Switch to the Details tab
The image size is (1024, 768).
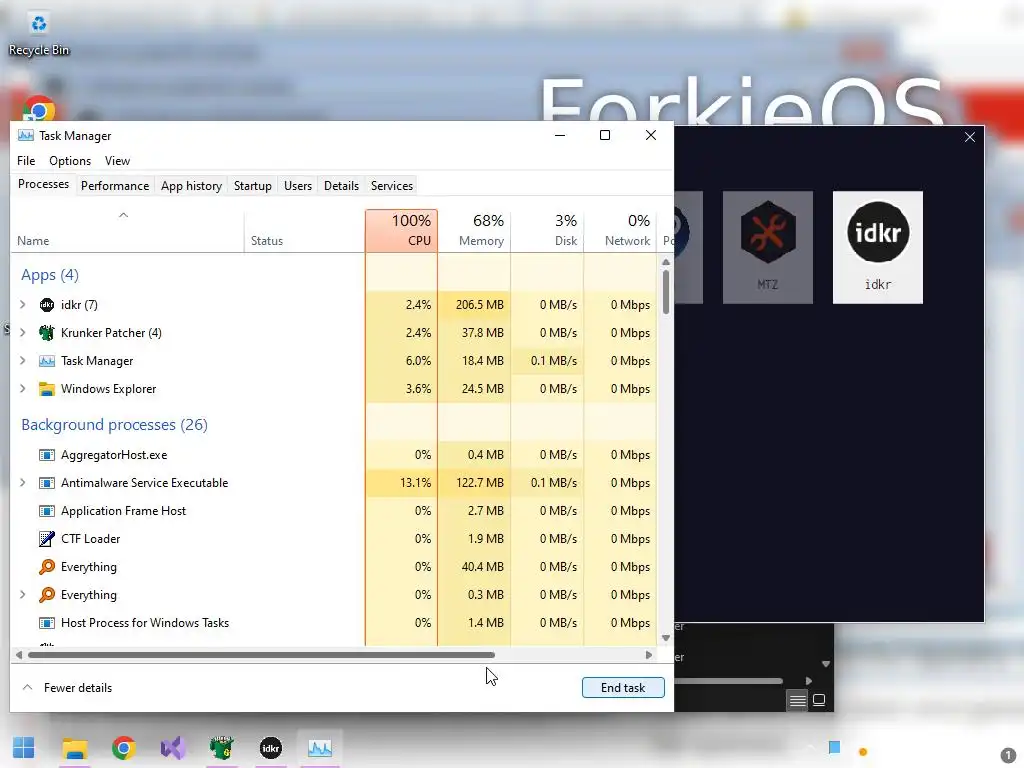[342, 186]
